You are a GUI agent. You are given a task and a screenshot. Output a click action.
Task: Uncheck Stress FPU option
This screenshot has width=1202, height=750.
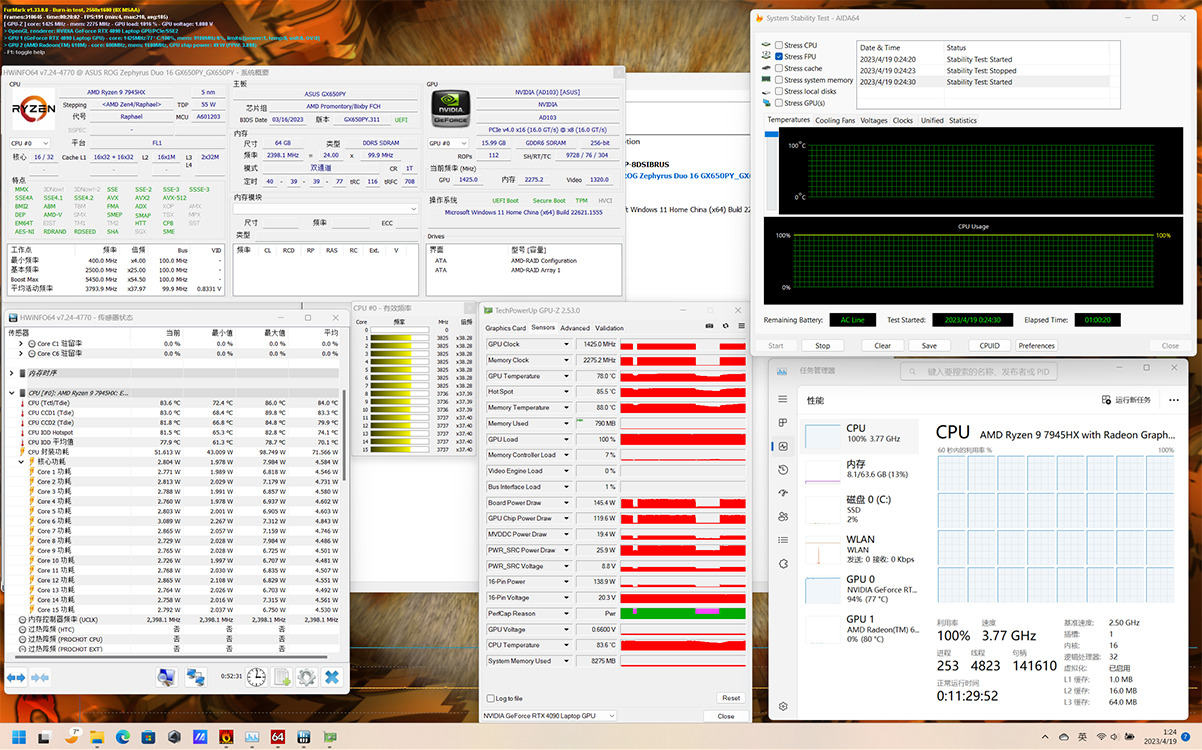[779, 57]
